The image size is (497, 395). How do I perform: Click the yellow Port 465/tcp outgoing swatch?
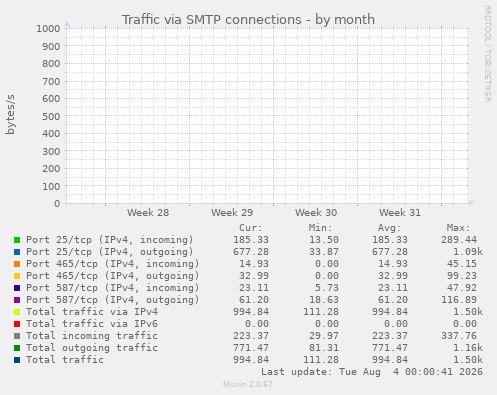tap(17, 276)
